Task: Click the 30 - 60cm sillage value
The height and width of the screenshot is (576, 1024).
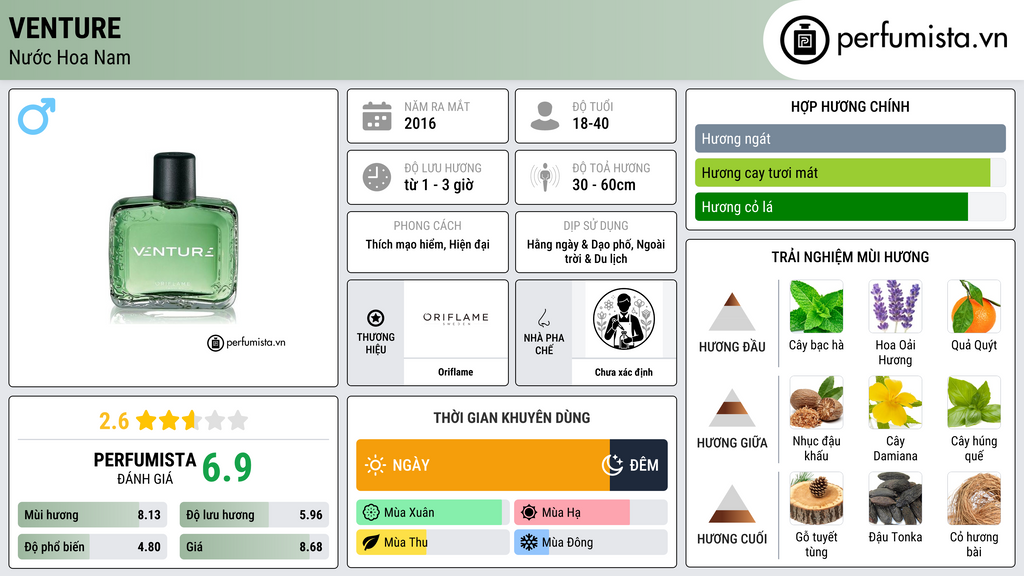Action: 603,185
